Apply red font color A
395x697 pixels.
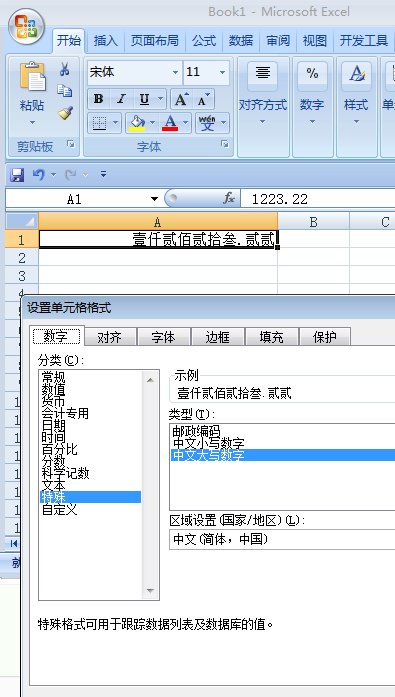point(170,123)
